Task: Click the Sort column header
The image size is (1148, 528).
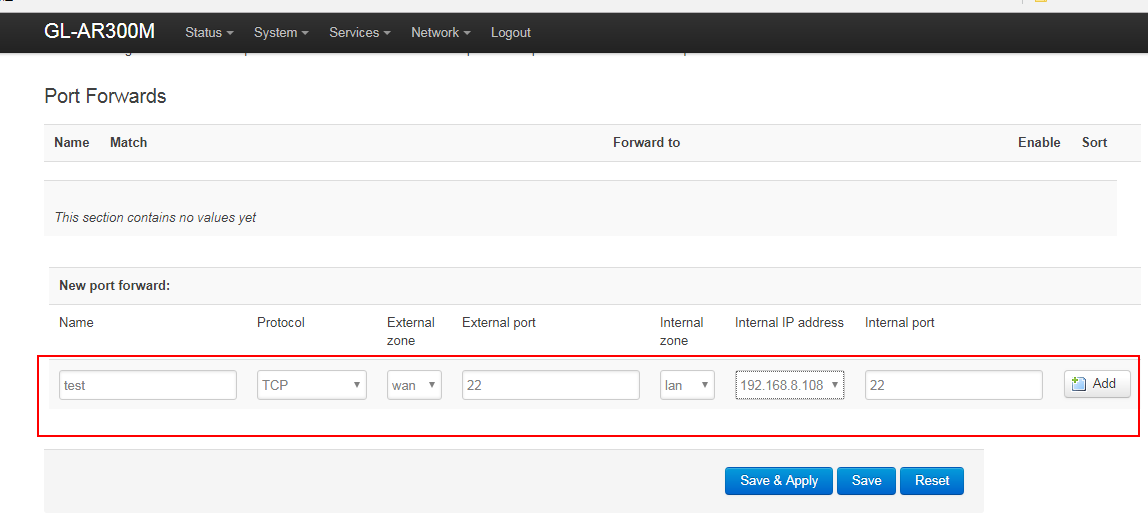Action: [x=1094, y=143]
